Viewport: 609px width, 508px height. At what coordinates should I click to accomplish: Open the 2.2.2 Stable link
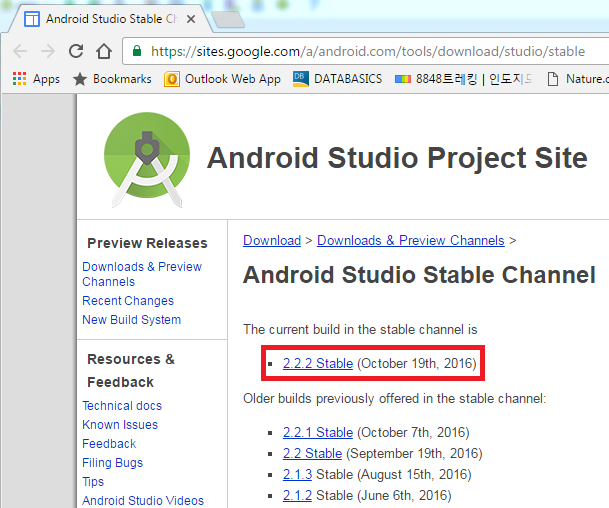coord(318,364)
